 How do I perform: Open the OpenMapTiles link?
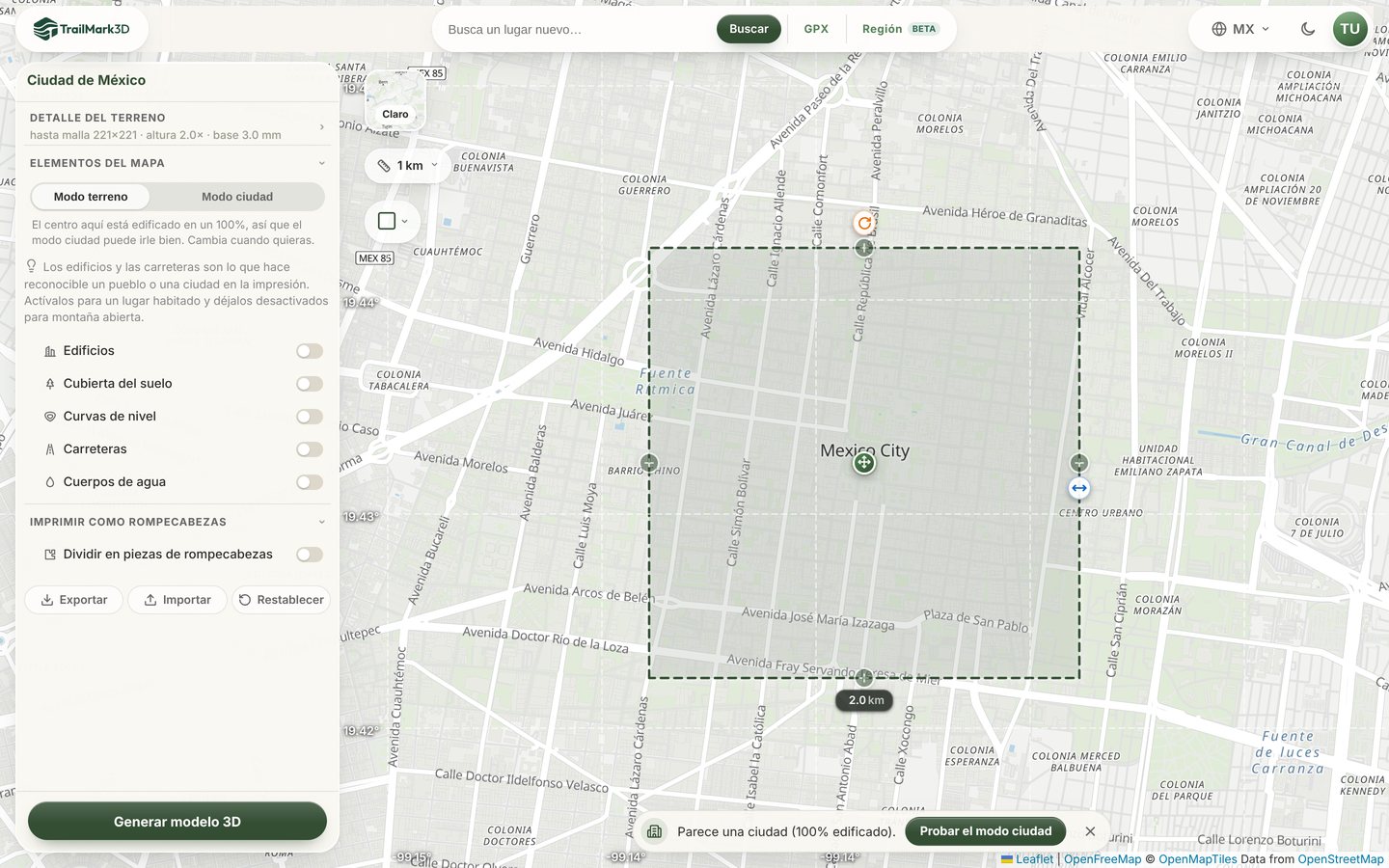pos(1198,859)
